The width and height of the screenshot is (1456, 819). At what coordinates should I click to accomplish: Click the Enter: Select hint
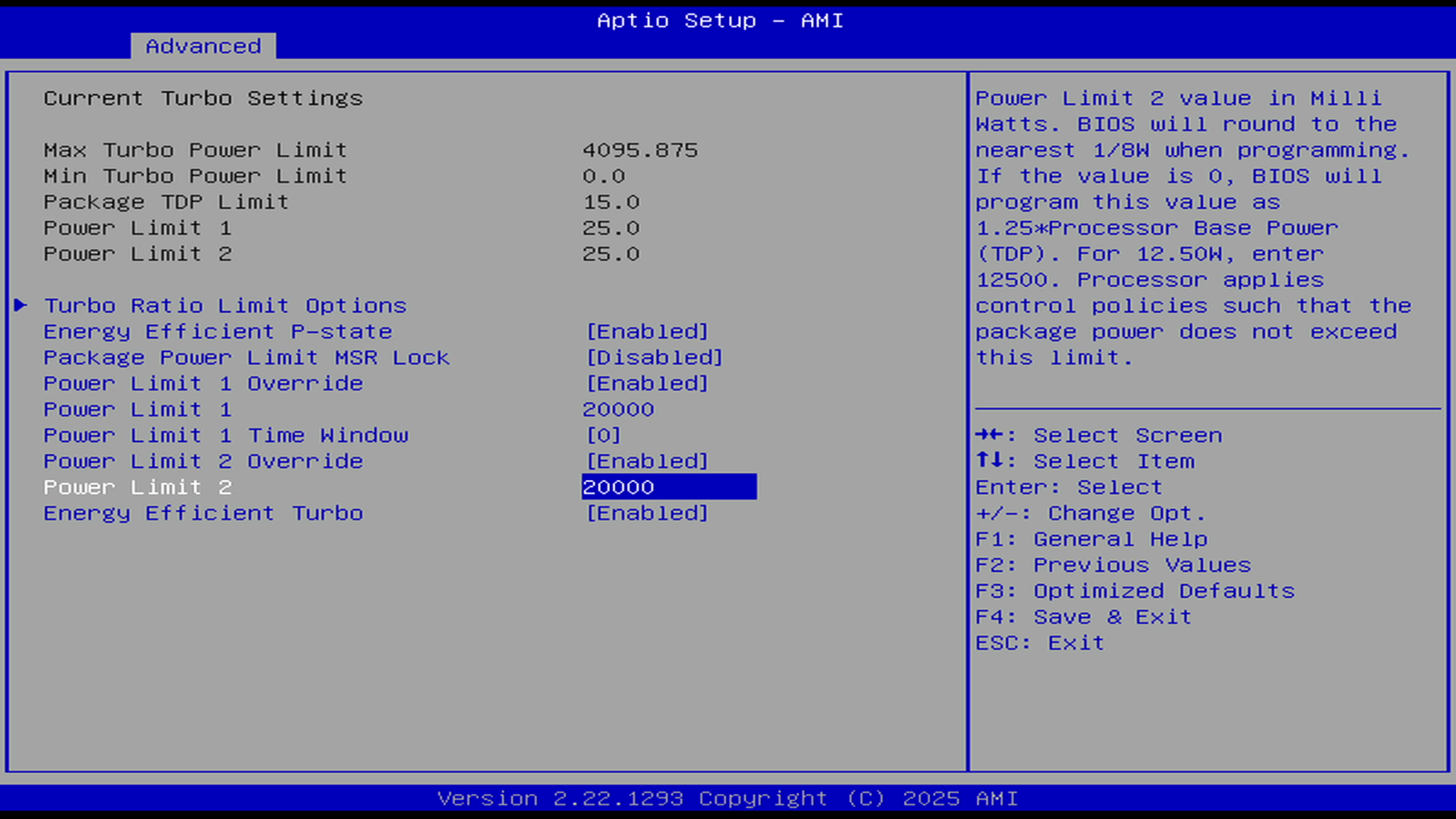(1069, 488)
